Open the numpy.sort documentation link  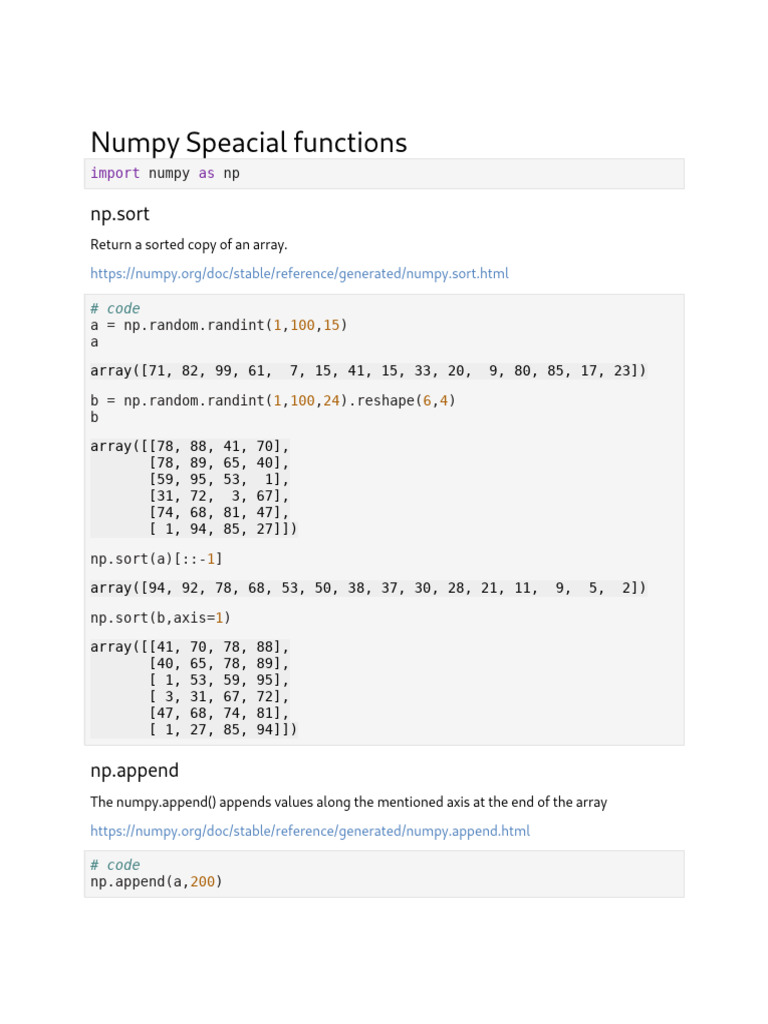[x=299, y=273]
